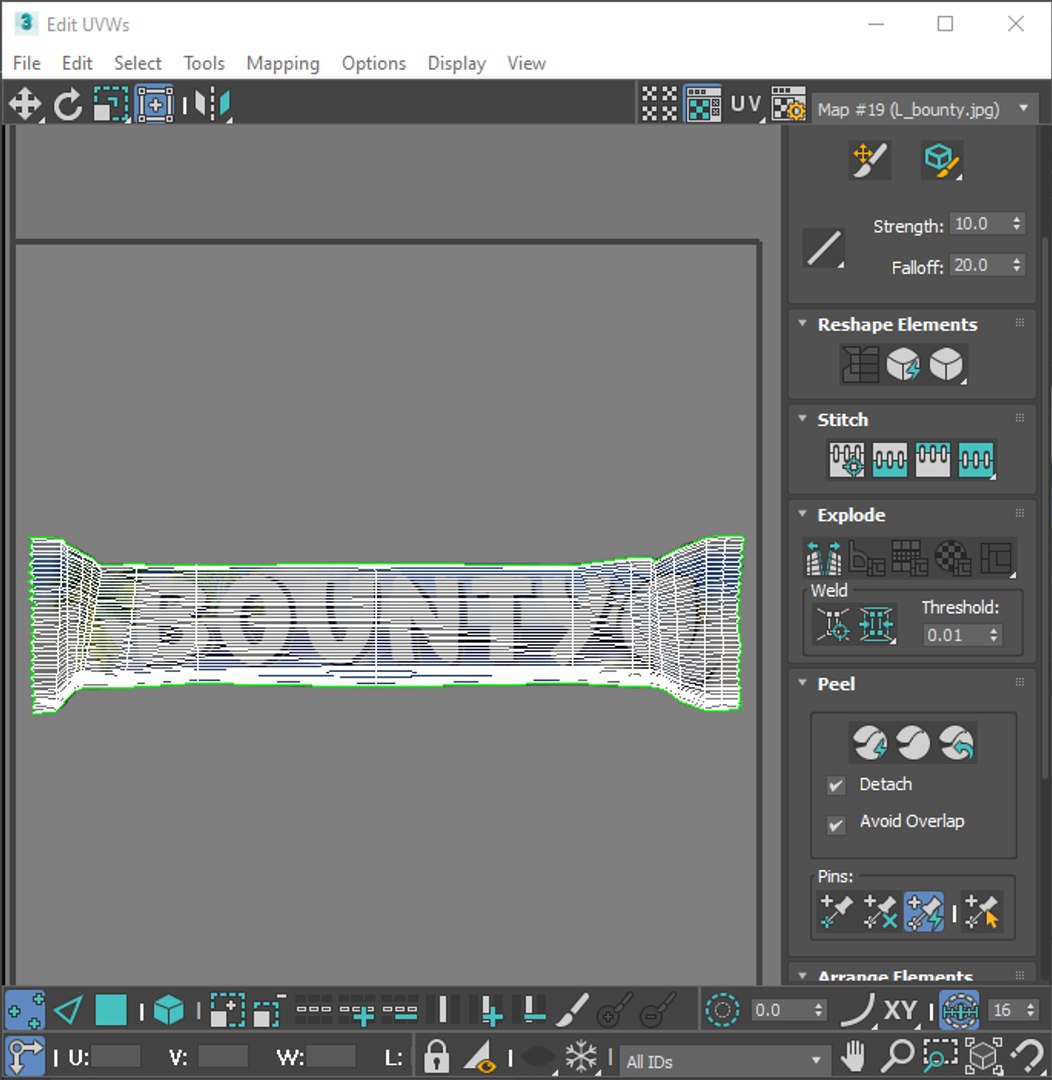The height and width of the screenshot is (1080, 1052).
Task: Click Stitch Custom icon
Action: click(x=976, y=459)
